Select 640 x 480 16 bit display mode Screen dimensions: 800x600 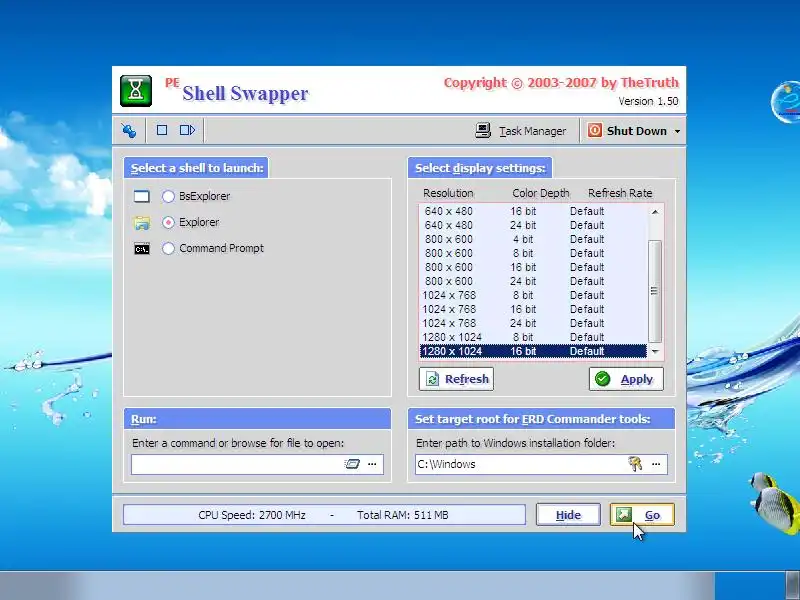point(533,211)
